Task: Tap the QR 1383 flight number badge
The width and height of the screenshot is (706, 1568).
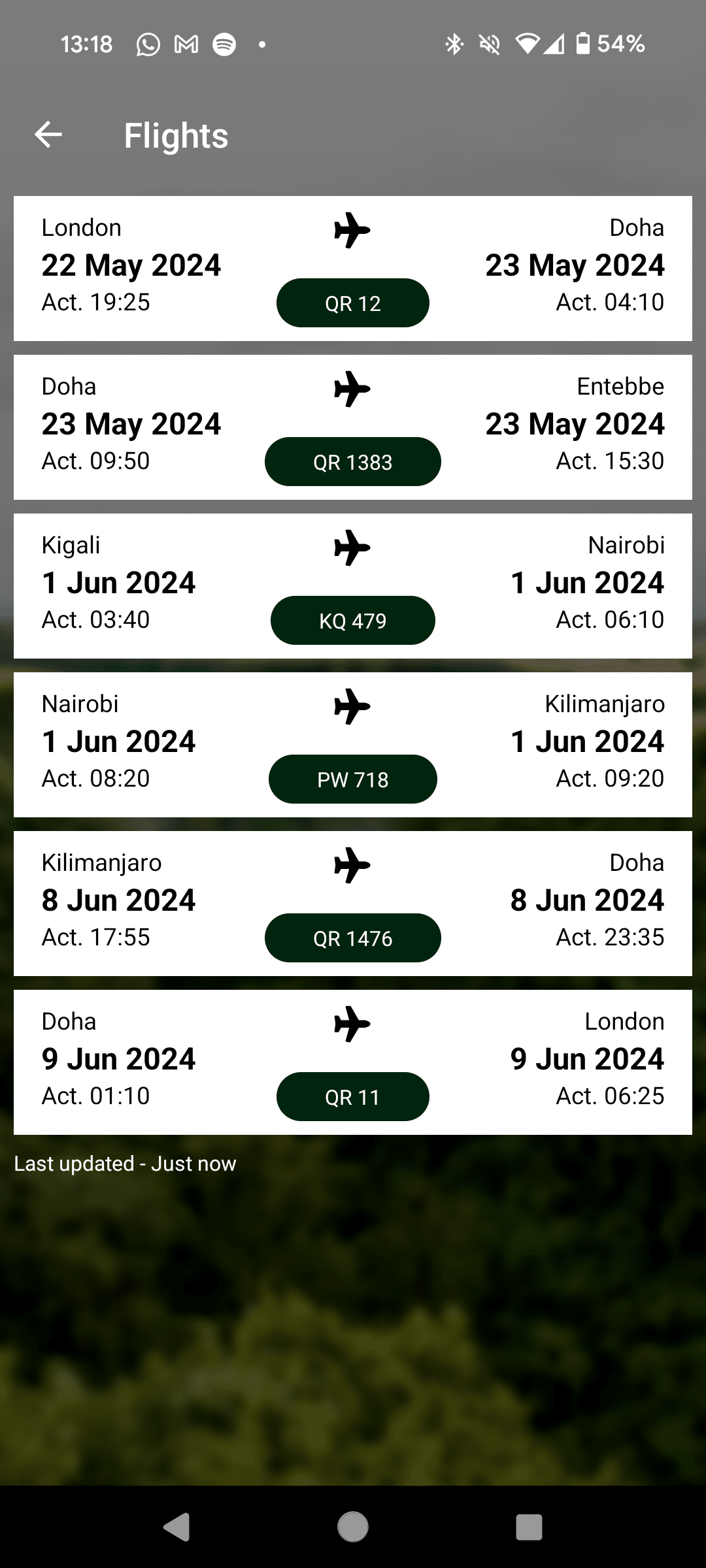Action: coord(353,462)
